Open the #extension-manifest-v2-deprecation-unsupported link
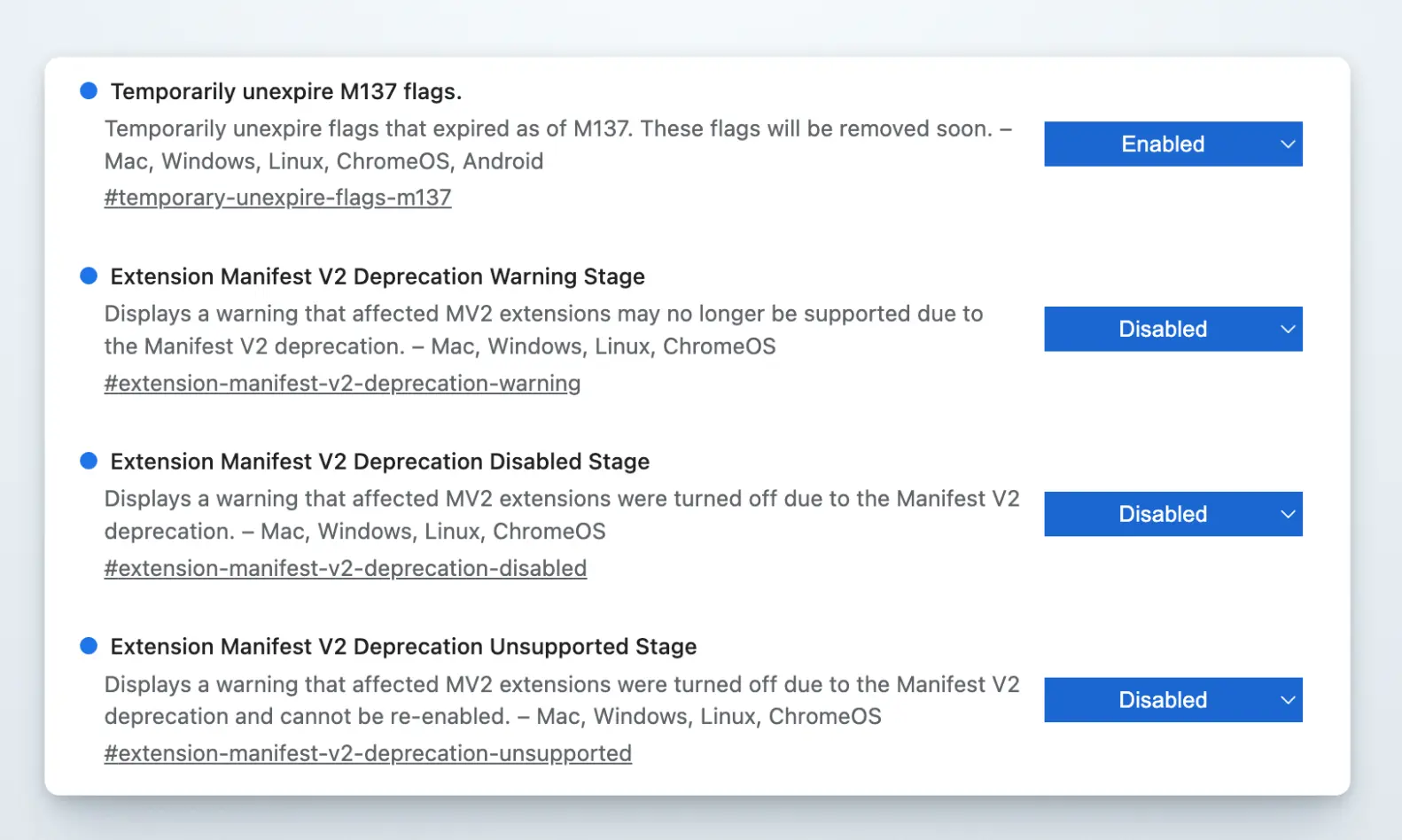This screenshot has height=840, width=1402. point(368,752)
